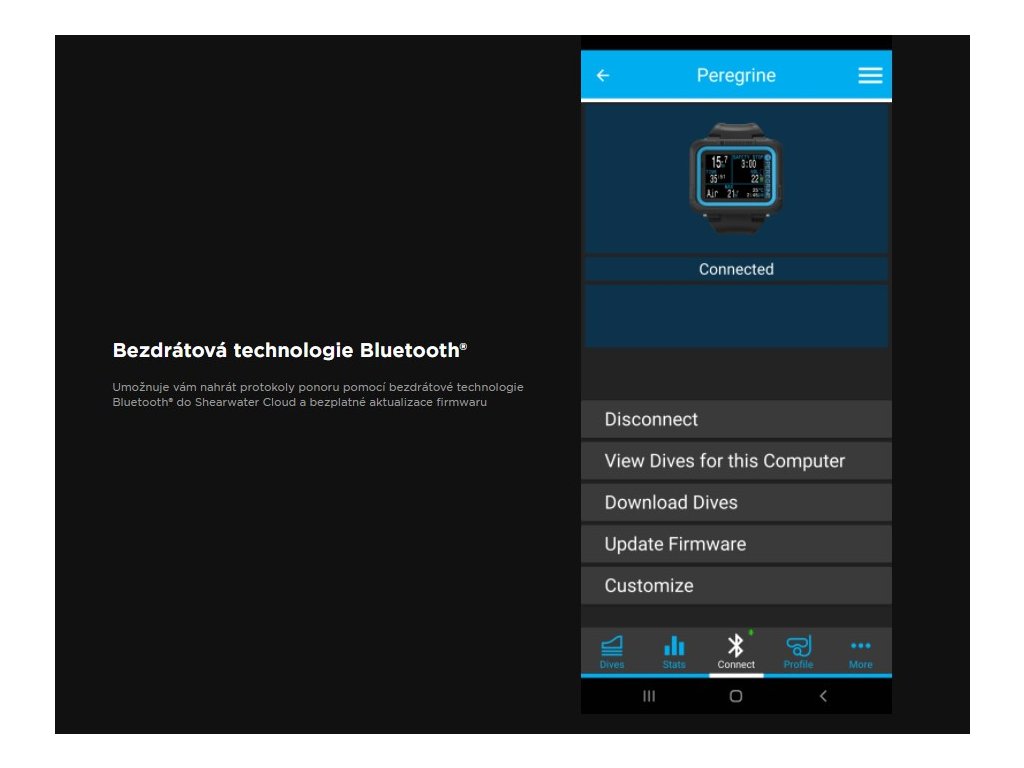Click the Peregrine title text
This screenshot has height=768, width=1024.
tap(736, 75)
